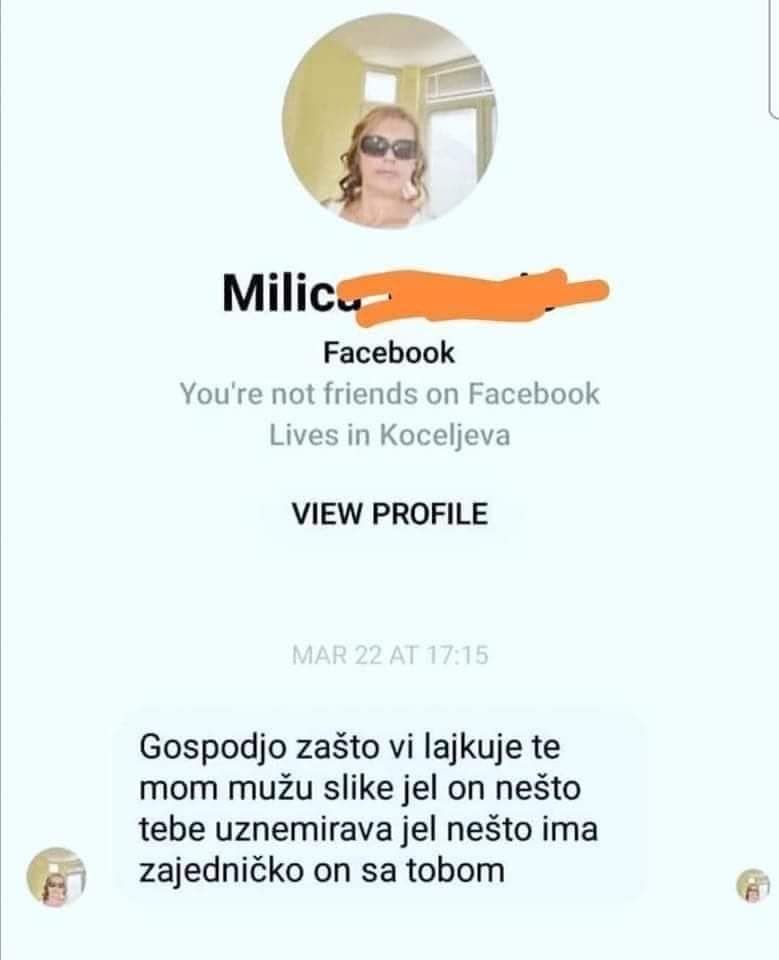
Task: Click the word Koceljeva in the location line
Action: point(445,435)
